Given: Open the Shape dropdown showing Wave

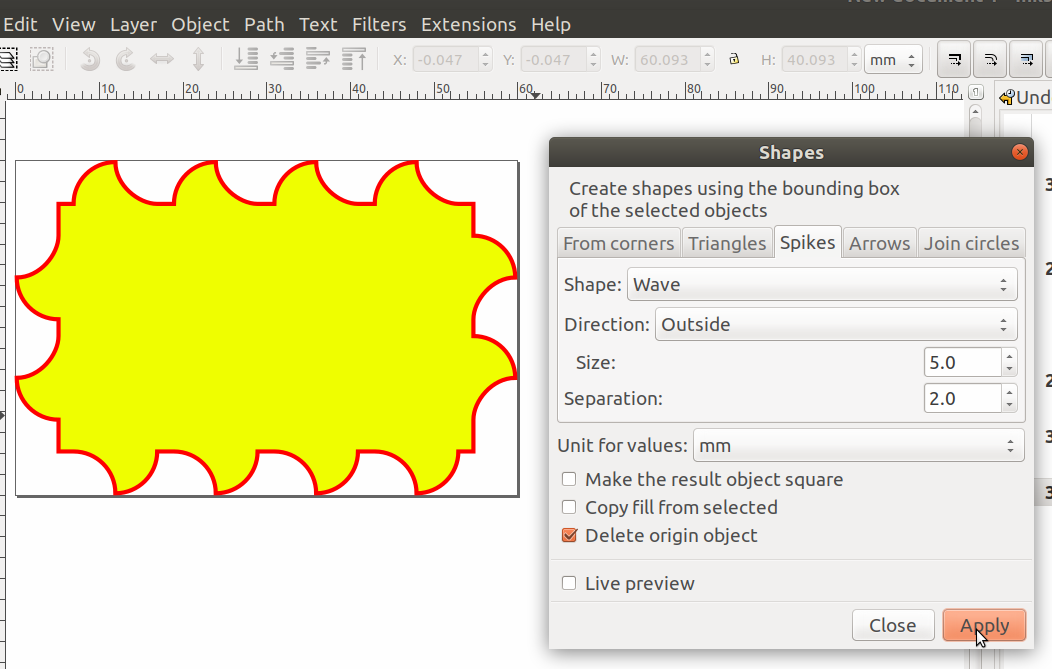Looking at the screenshot, I should (x=822, y=284).
